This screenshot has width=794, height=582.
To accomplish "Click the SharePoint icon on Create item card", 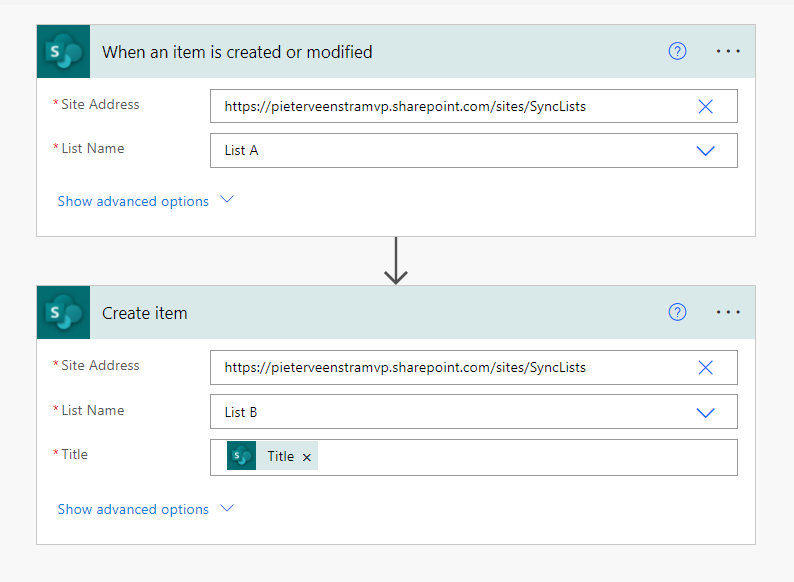I will point(63,312).
